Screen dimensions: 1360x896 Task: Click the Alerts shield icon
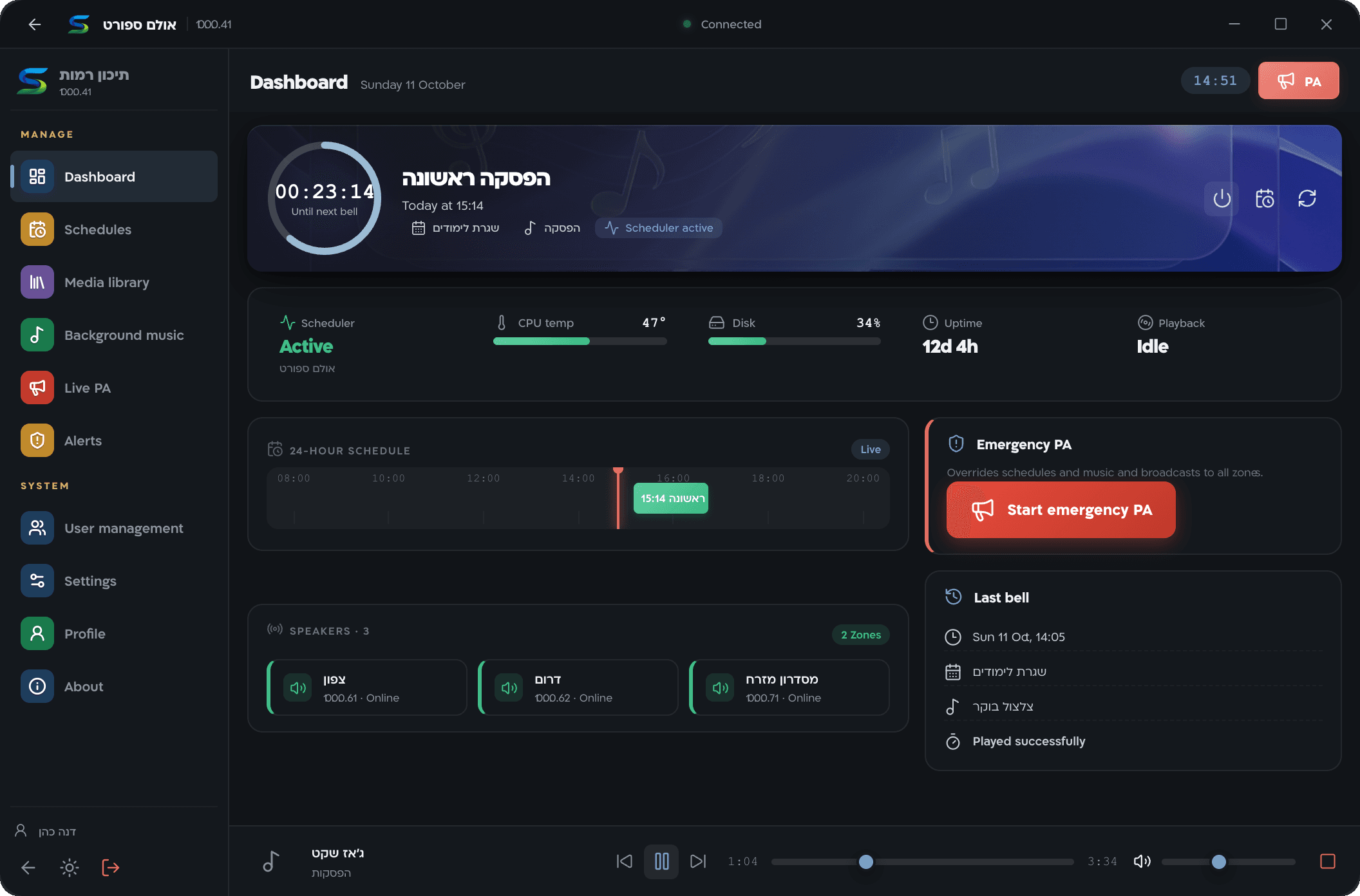pos(37,440)
